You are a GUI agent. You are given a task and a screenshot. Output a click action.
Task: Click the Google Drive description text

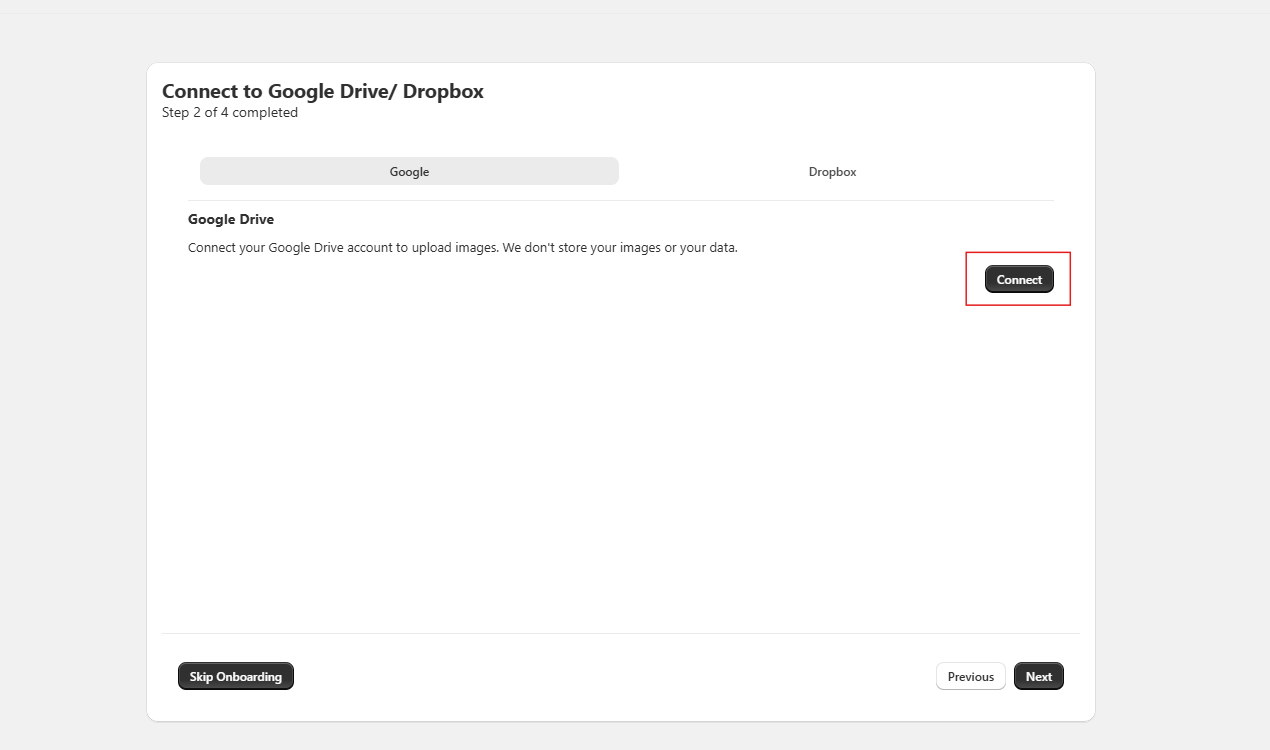point(463,247)
